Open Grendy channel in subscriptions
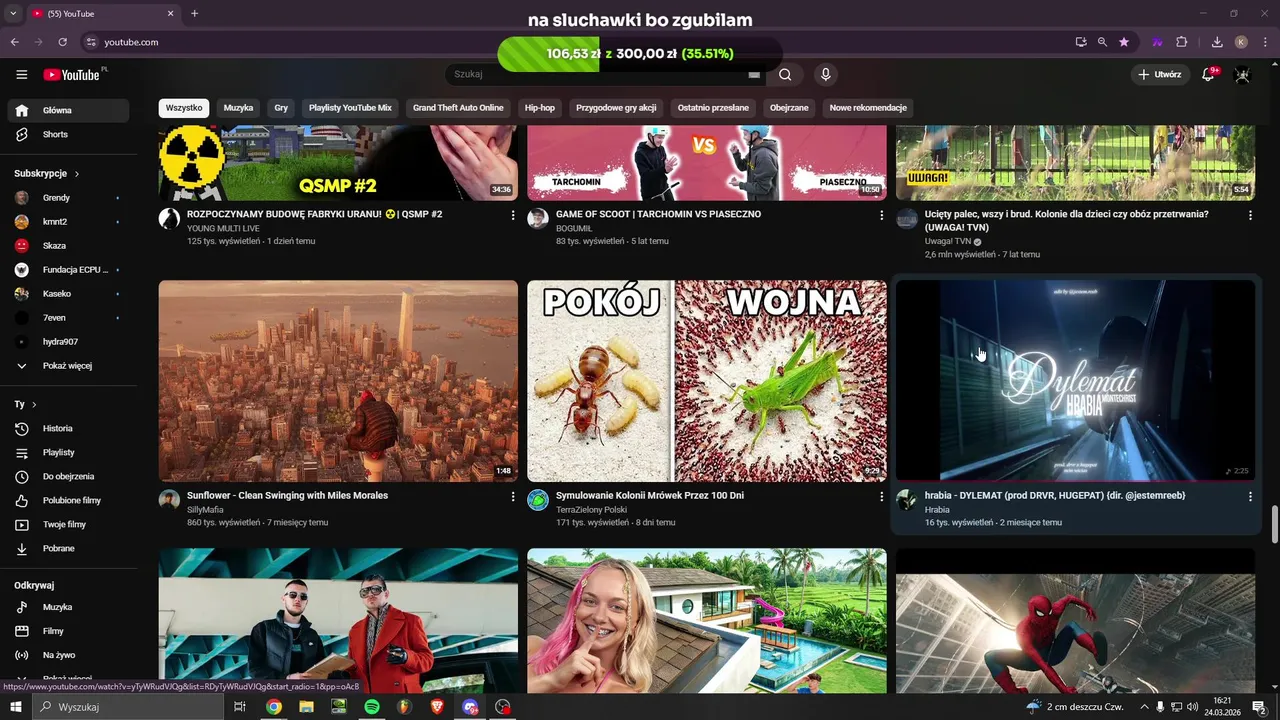This screenshot has width=1280, height=720. click(68, 198)
